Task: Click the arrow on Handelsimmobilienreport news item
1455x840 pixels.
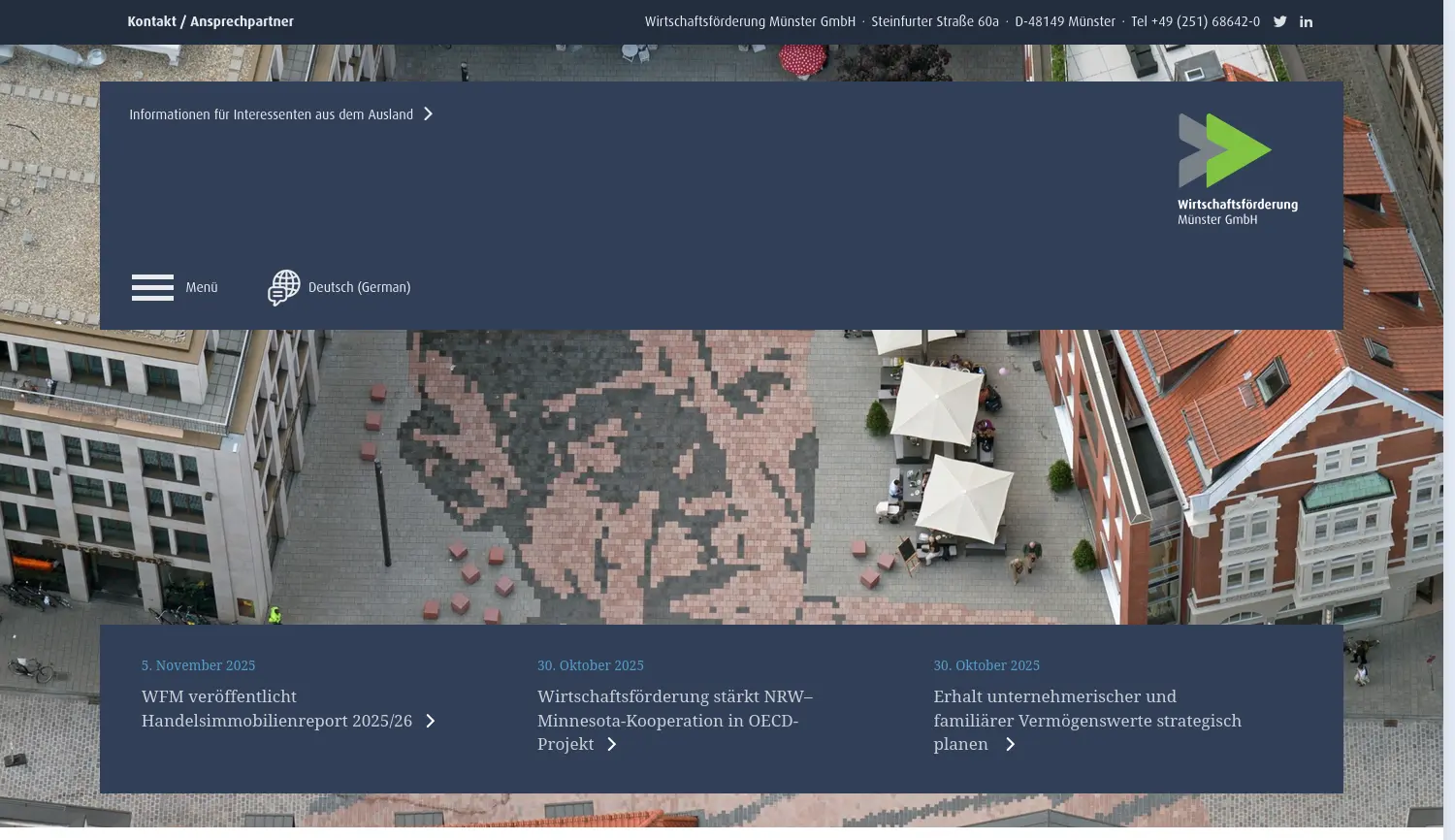Action: pos(430,721)
